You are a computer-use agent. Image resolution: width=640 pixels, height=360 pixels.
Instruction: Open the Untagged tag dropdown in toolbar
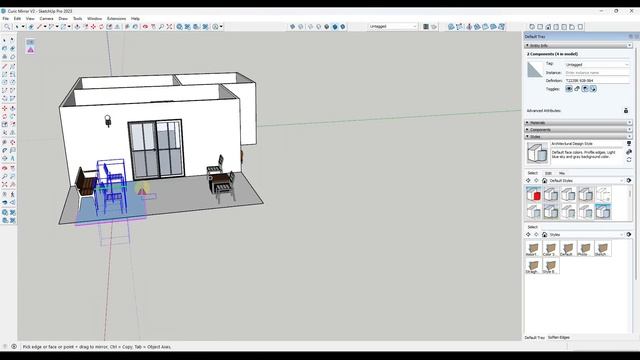click(393, 27)
